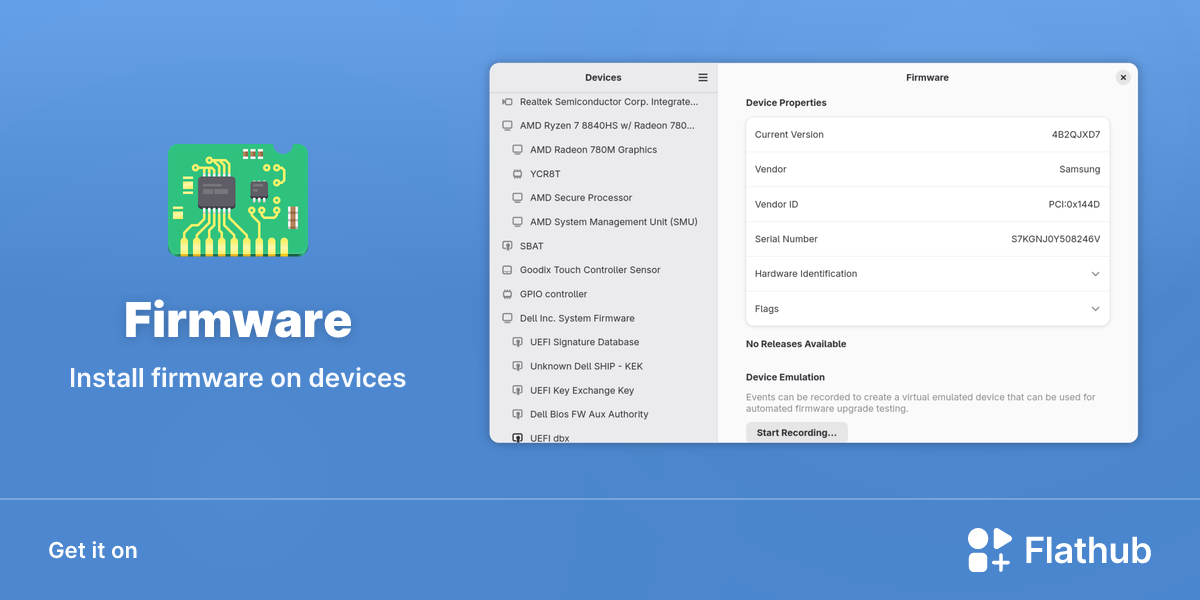The image size is (1200, 600).
Task: Click the AMD System Management Unit icon
Action: click(x=517, y=222)
